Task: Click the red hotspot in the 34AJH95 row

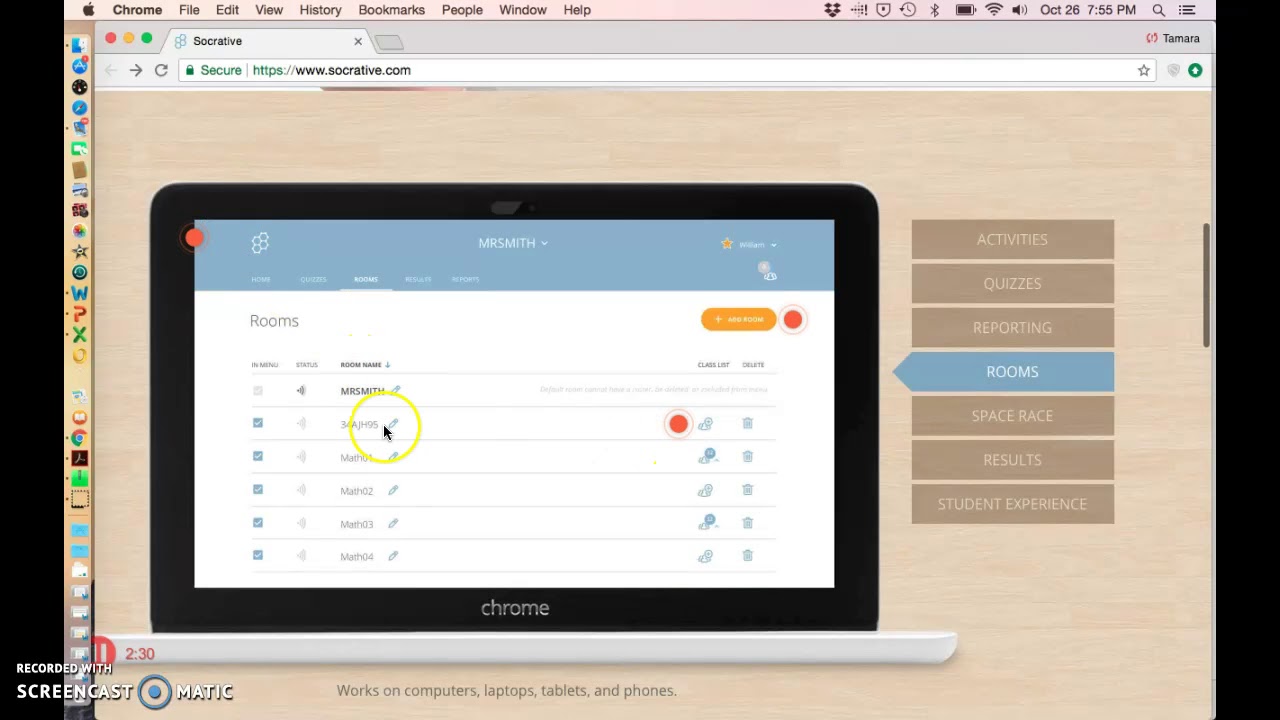Action: click(678, 424)
